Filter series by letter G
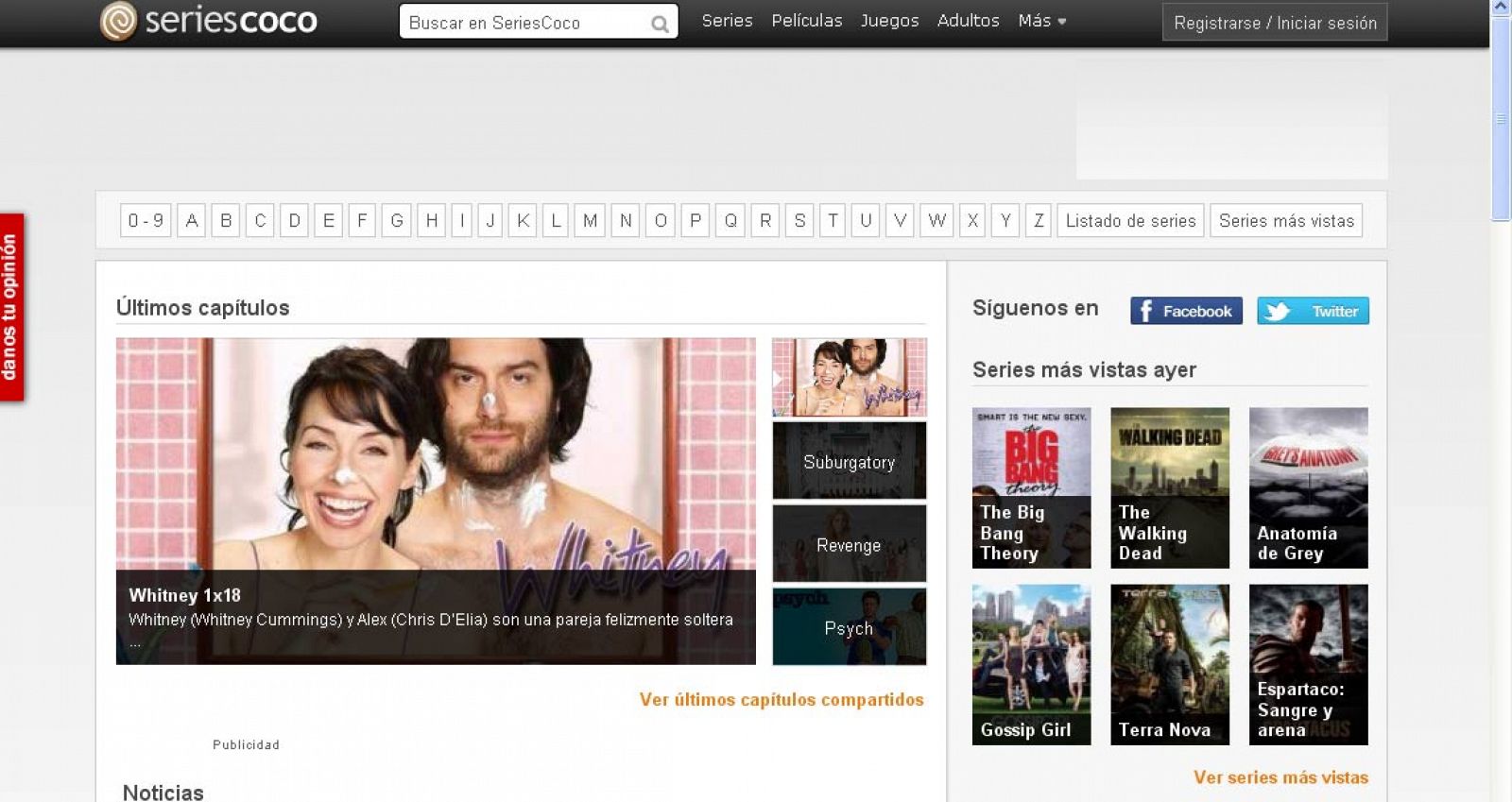1512x802 pixels. (x=397, y=221)
